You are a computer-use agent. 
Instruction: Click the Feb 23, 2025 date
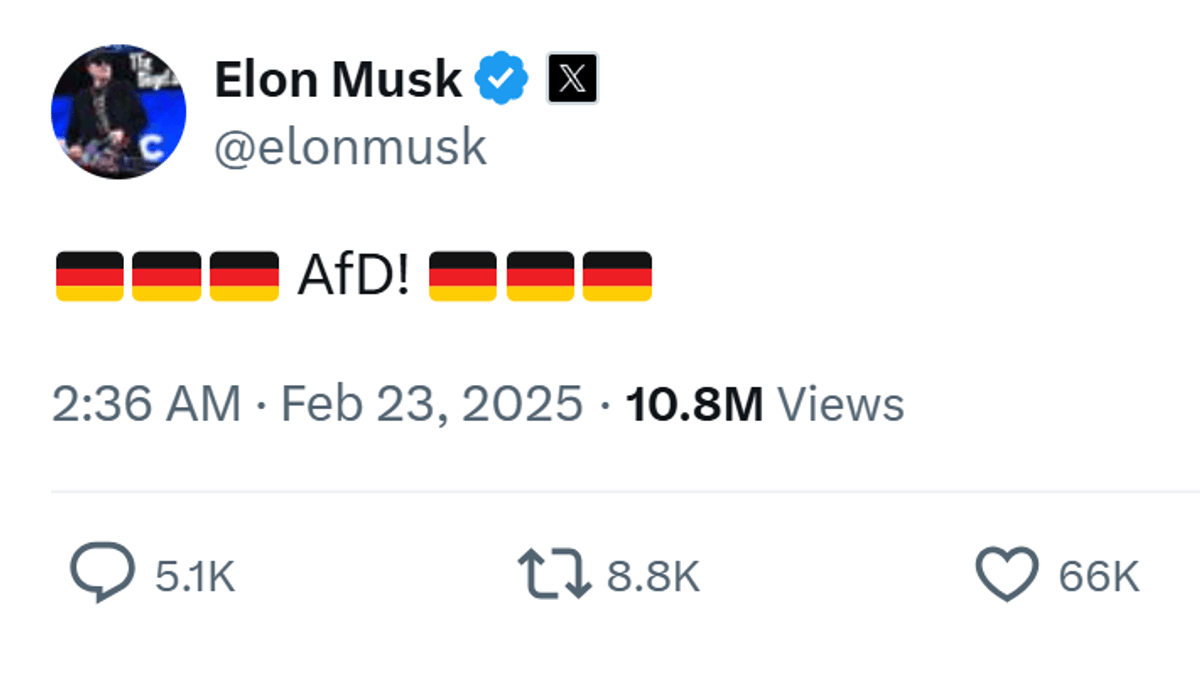(431, 405)
